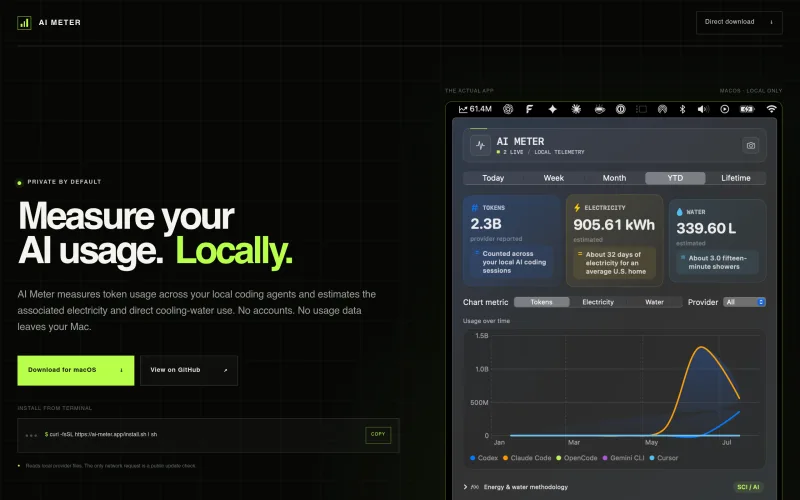Click the three dots in terminal box
This screenshot has height=500, width=800.
coord(31,435)
